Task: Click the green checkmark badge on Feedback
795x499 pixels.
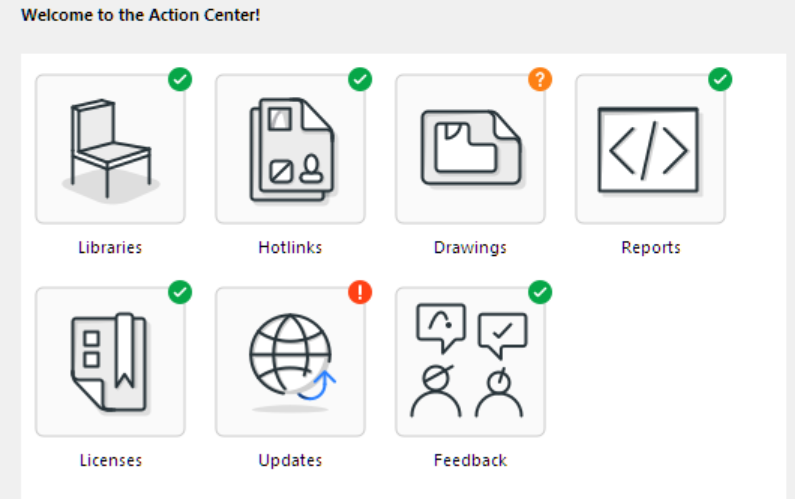Action: coord(540,293)
